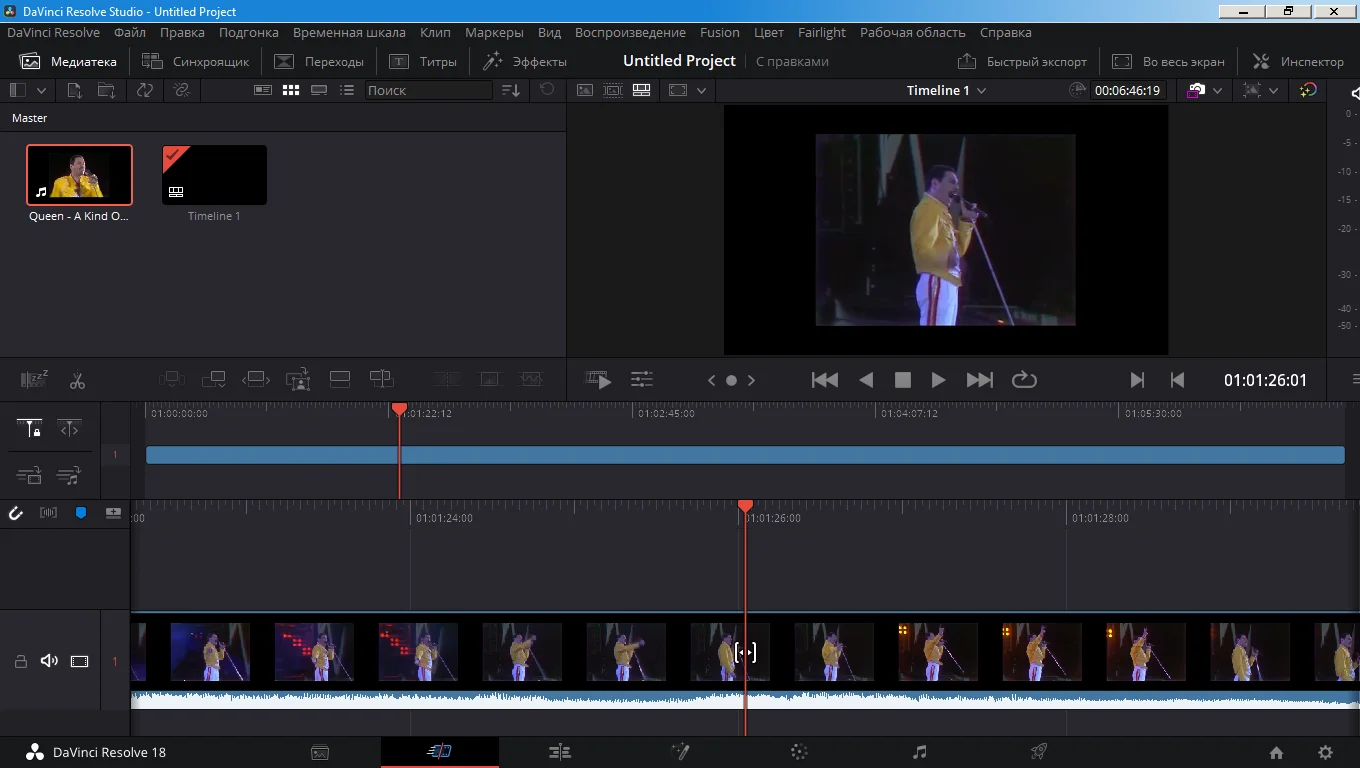Click the relink media broken-chain icon
This screenshot has height=768, width=1360.
(181, 90)
